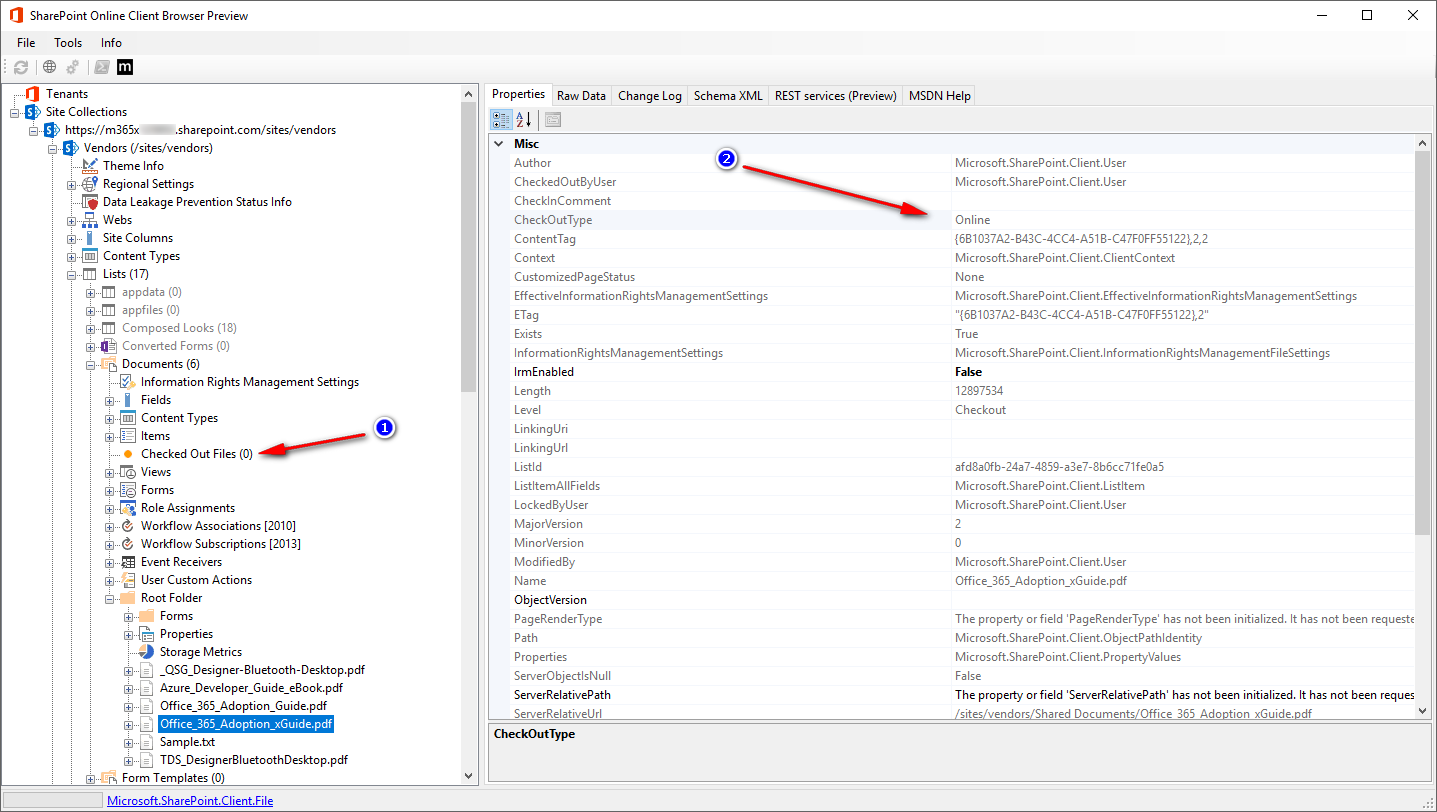Click the Refresh toolbar icon
The height and width of the screenshot is (812, 1437).
tap(21, 67)
